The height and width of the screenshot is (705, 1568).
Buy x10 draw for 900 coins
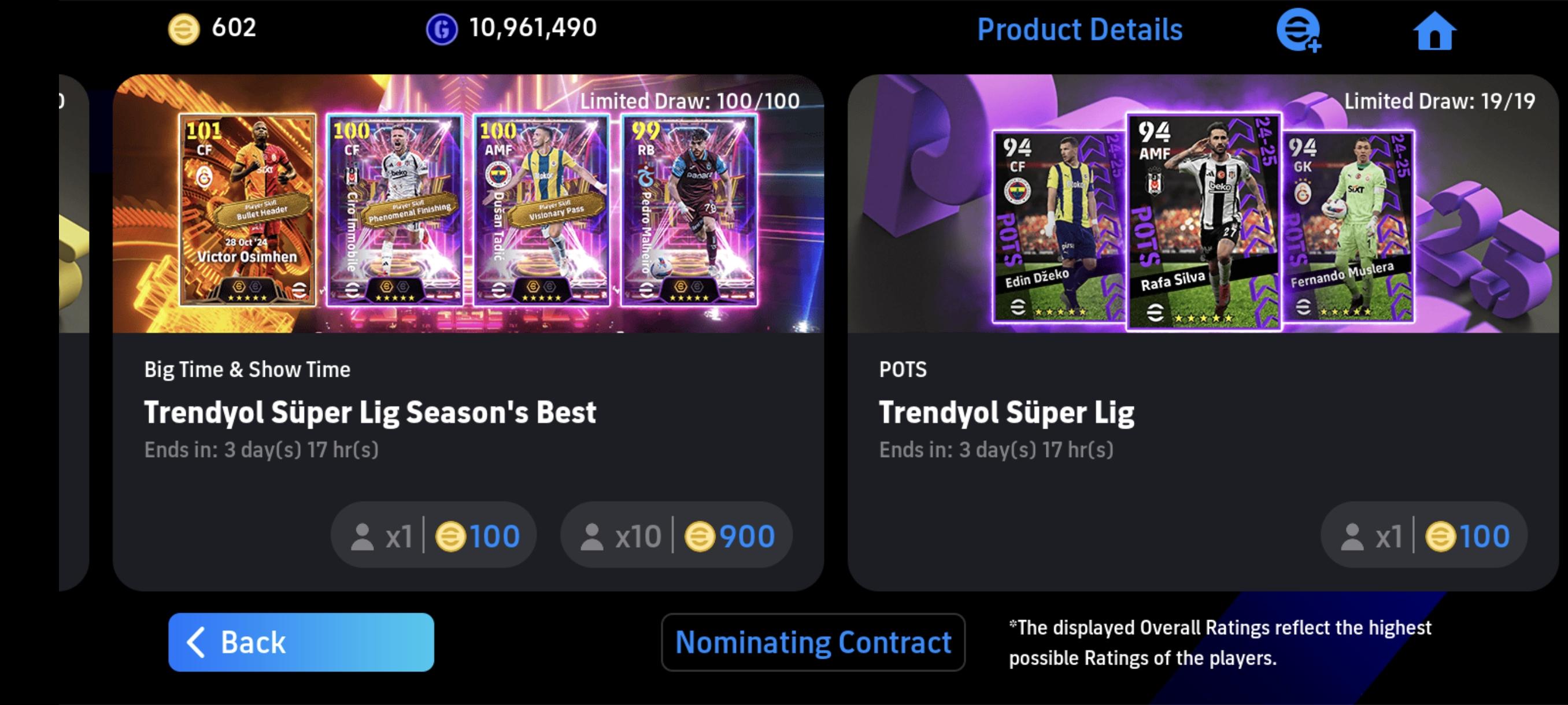click(x=676, y=536)
